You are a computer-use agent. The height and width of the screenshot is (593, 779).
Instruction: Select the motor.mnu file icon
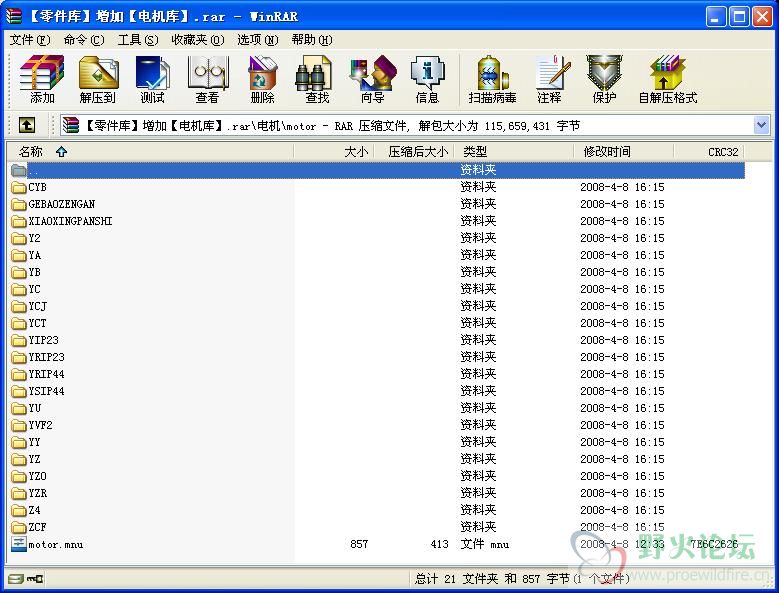coord(19,544)
